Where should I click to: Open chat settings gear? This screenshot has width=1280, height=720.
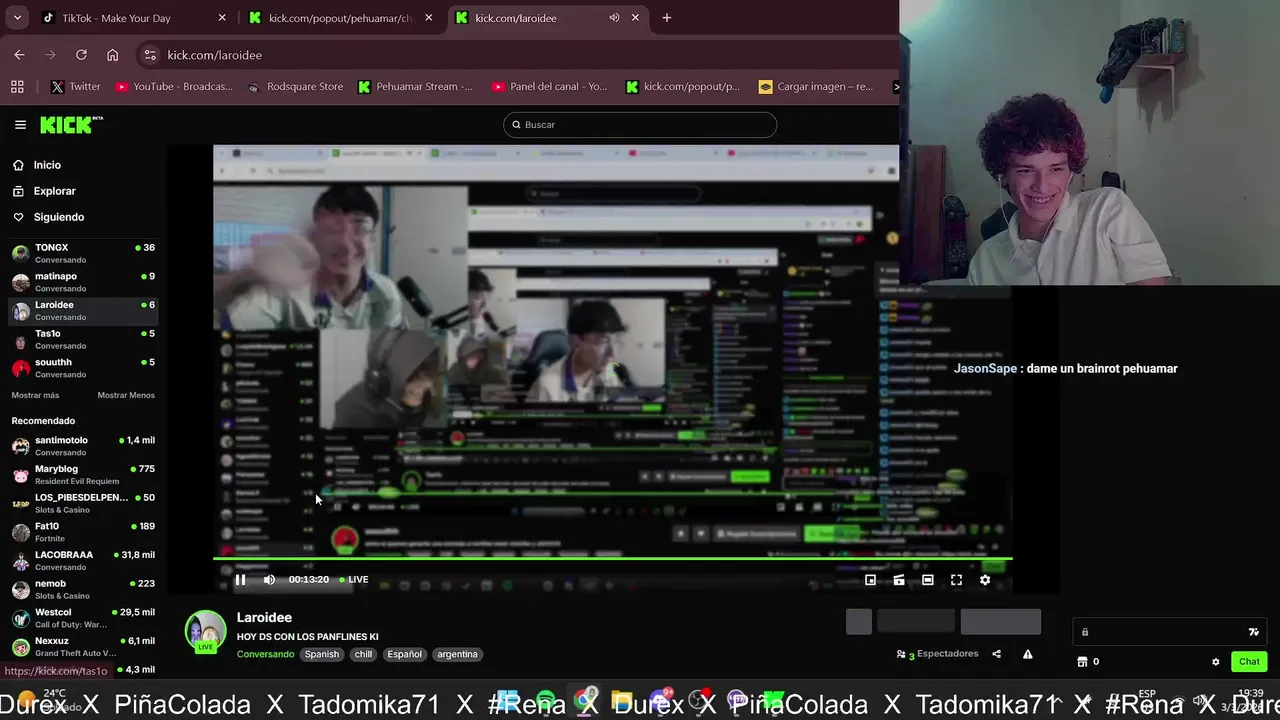[x=1216, y=662]
